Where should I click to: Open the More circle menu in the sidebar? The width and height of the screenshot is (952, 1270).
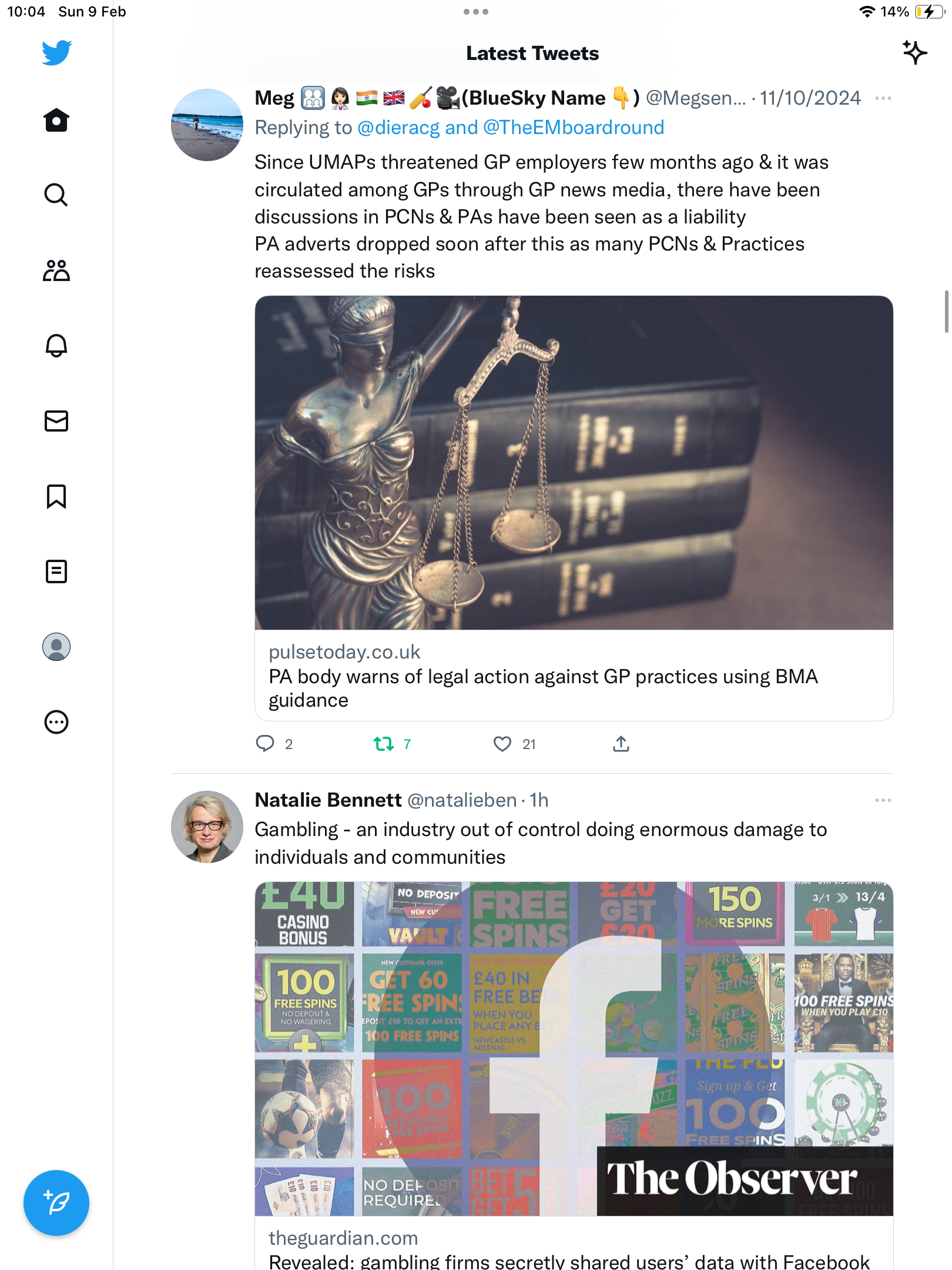(x=56, y=722)
